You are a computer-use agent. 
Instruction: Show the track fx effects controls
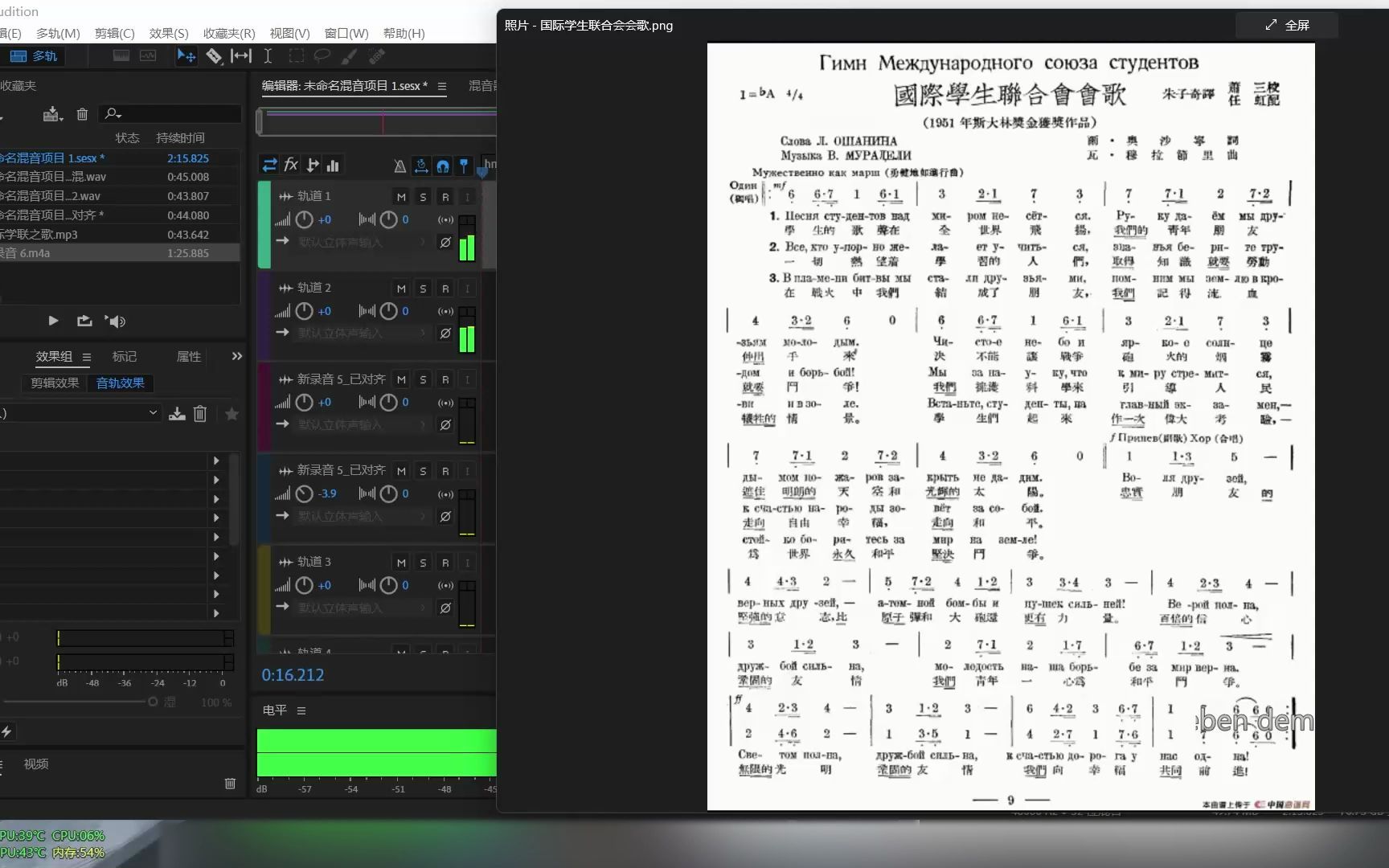(291, 165)
